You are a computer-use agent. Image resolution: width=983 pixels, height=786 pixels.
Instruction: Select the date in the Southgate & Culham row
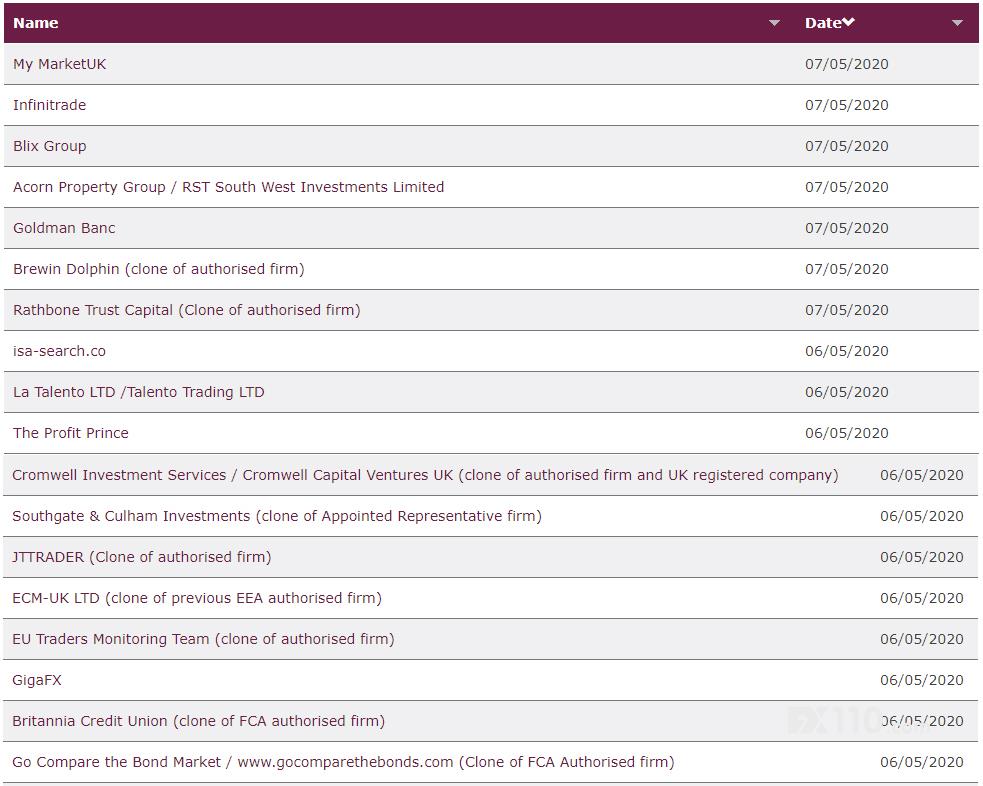922,516
